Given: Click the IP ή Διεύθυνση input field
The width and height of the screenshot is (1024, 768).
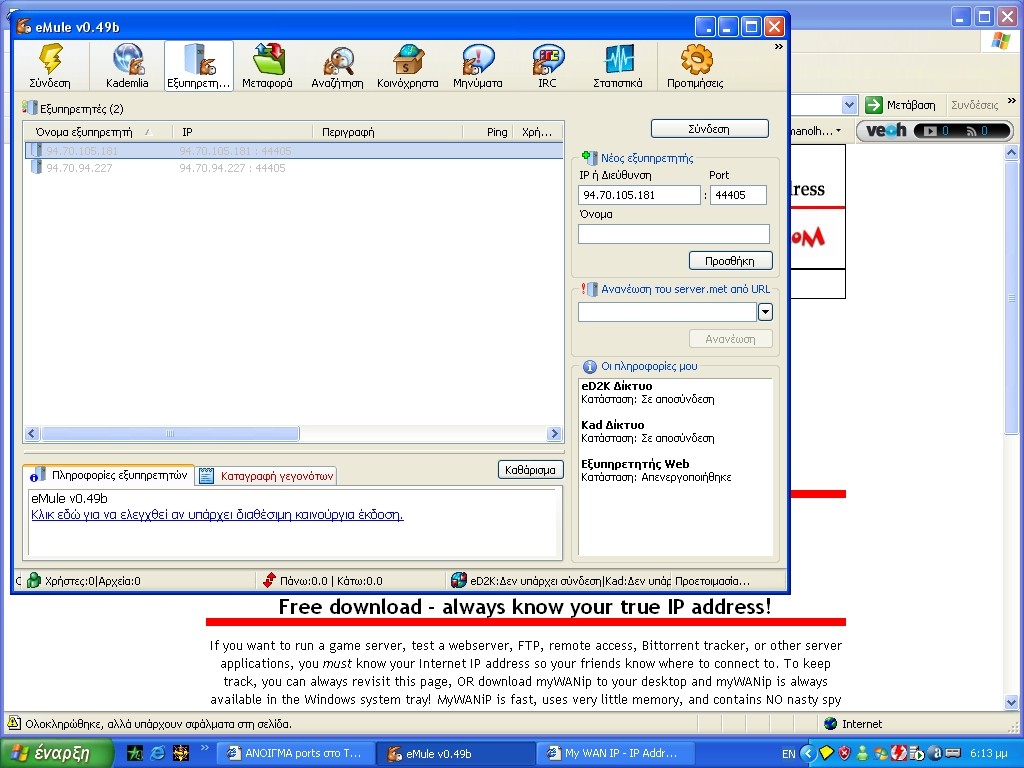Looking at the screenshot, I should (x=639, y=195).
